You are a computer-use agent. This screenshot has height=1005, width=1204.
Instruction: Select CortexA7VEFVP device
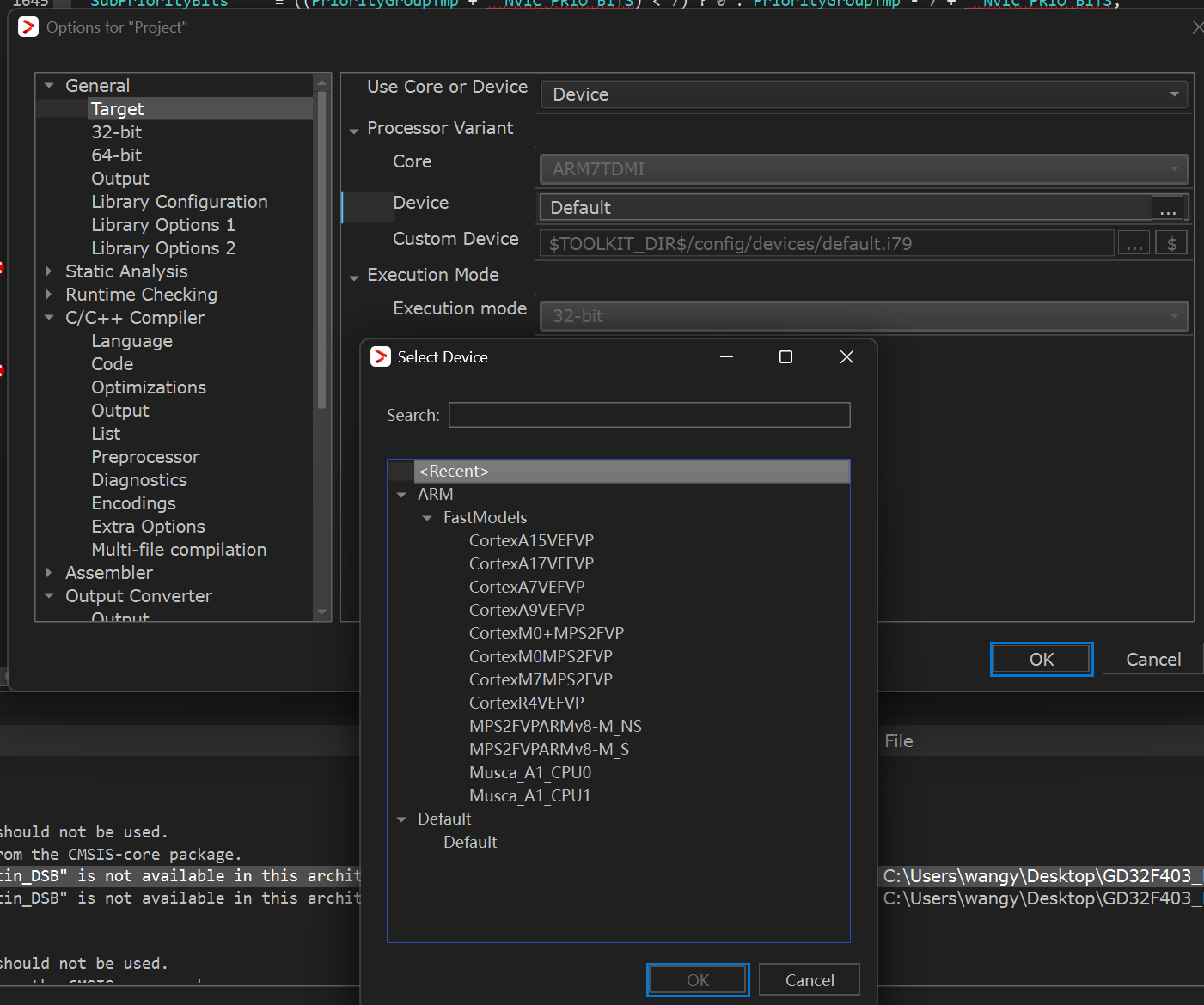[x=527, y=588]
